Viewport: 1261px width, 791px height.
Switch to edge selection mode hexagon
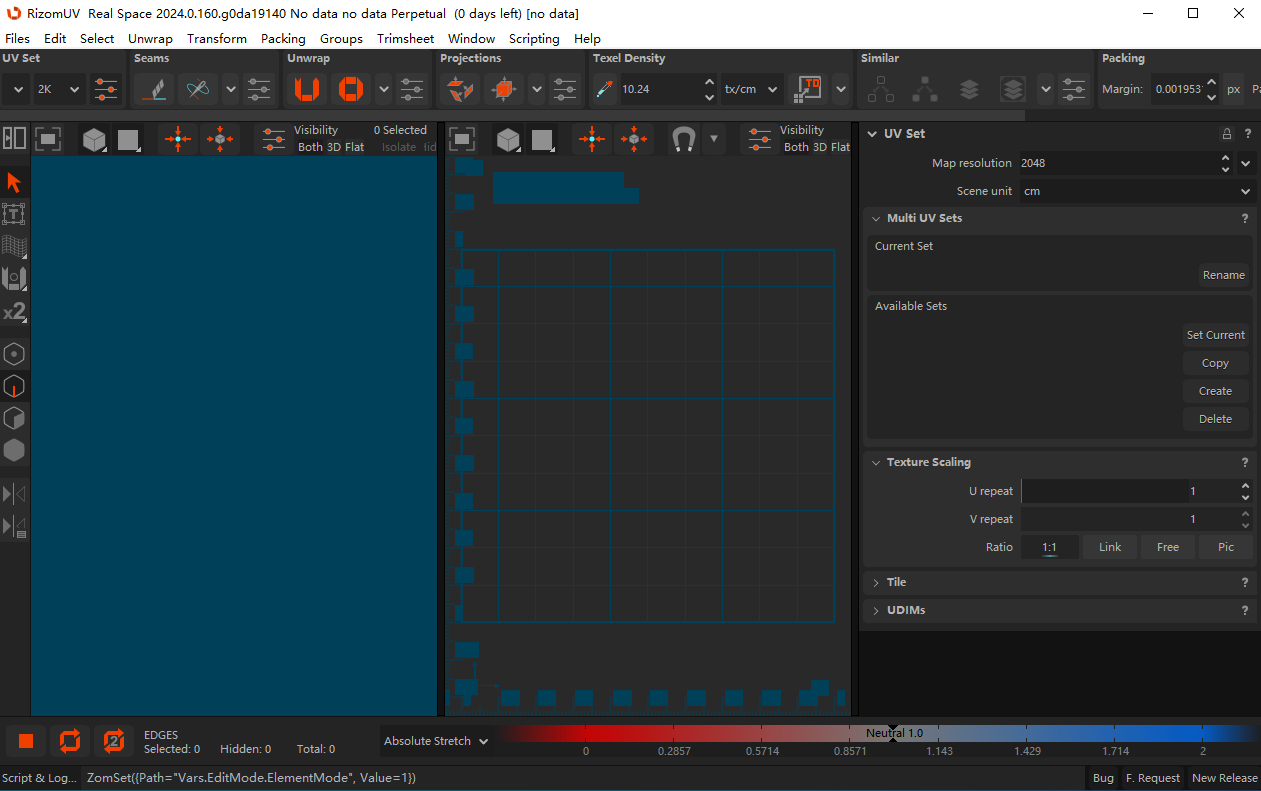click(x=14, y=386)
